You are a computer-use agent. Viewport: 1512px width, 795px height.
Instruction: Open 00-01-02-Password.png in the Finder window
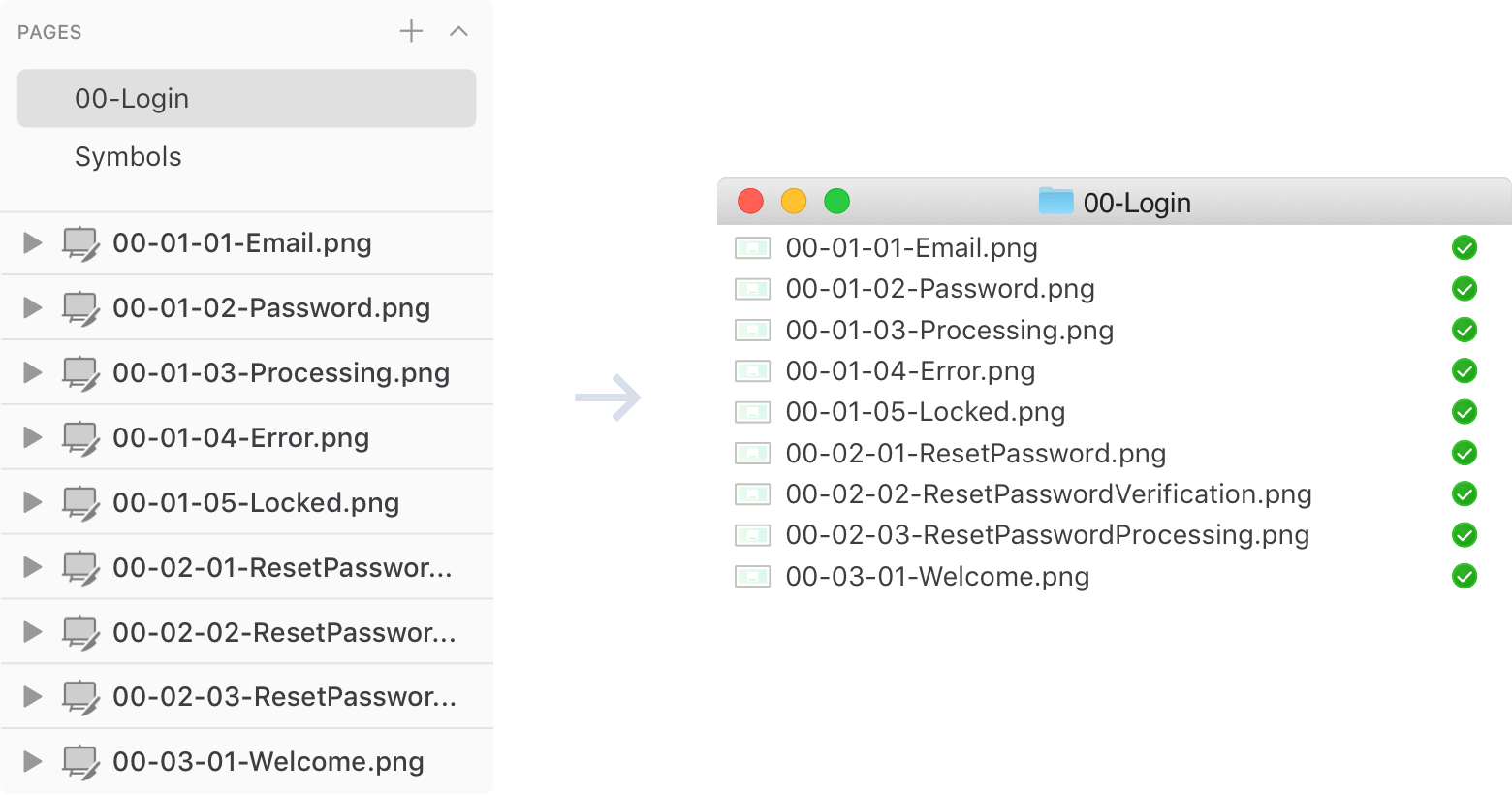pyautogui.click(x=939, y=289)
